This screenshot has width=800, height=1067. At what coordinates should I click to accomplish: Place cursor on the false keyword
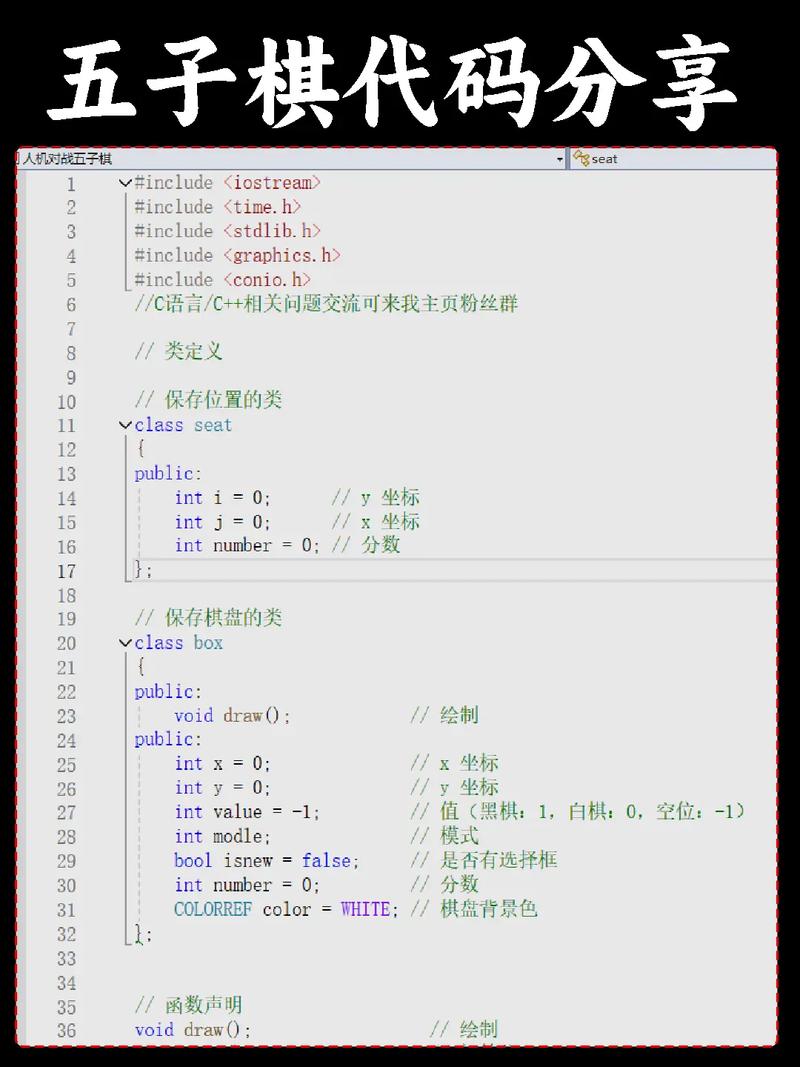(x=326, y=860)
